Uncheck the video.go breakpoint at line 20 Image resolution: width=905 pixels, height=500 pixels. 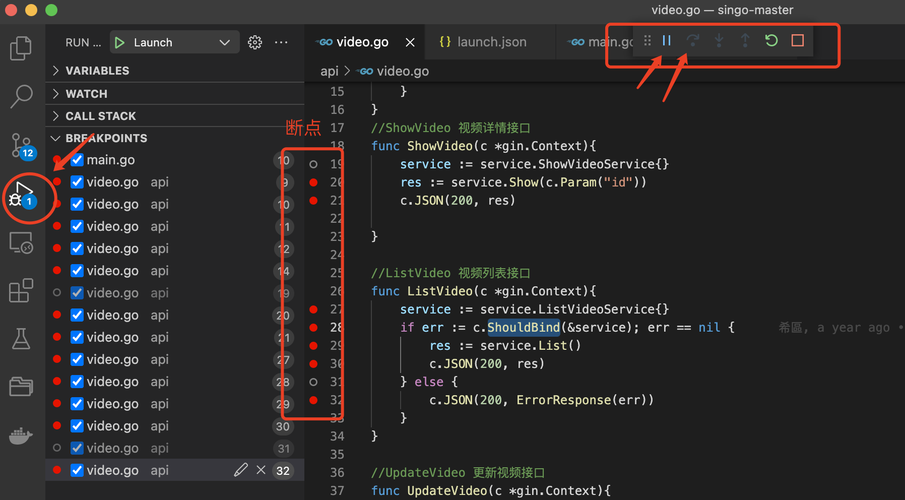pyautogui.click(x=77, y=315)
